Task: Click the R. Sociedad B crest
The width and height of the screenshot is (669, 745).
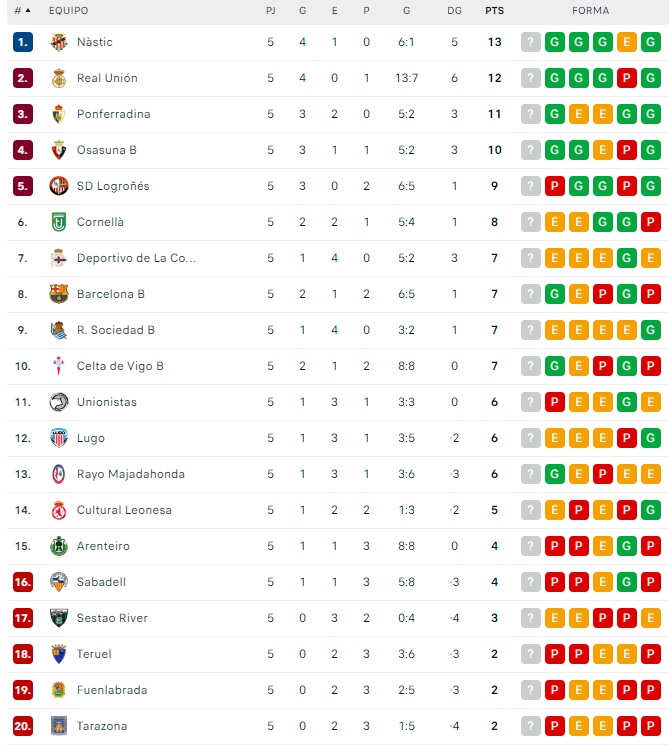Action: click(x=59, y=330)
